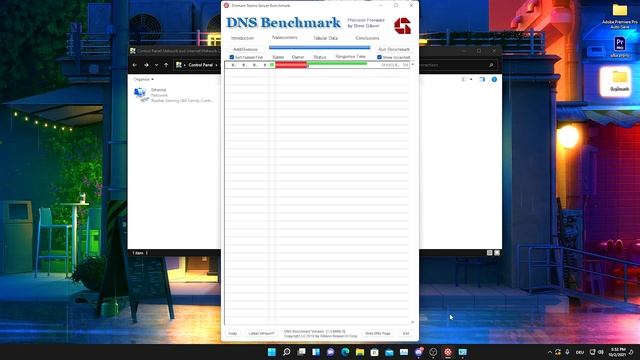
Task: Switch to the Conclusions tab
Action: pos(367,38)
